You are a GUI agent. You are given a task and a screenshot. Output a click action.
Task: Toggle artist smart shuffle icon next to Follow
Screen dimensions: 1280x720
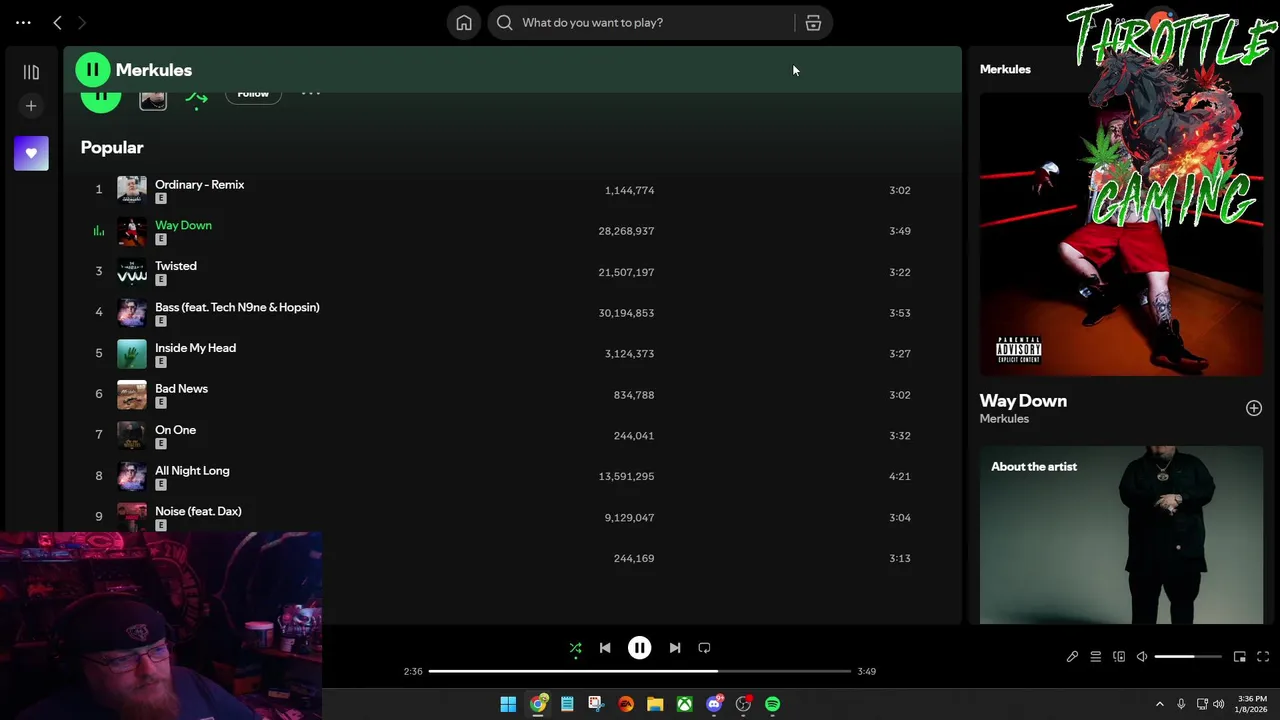coord(196,97)
